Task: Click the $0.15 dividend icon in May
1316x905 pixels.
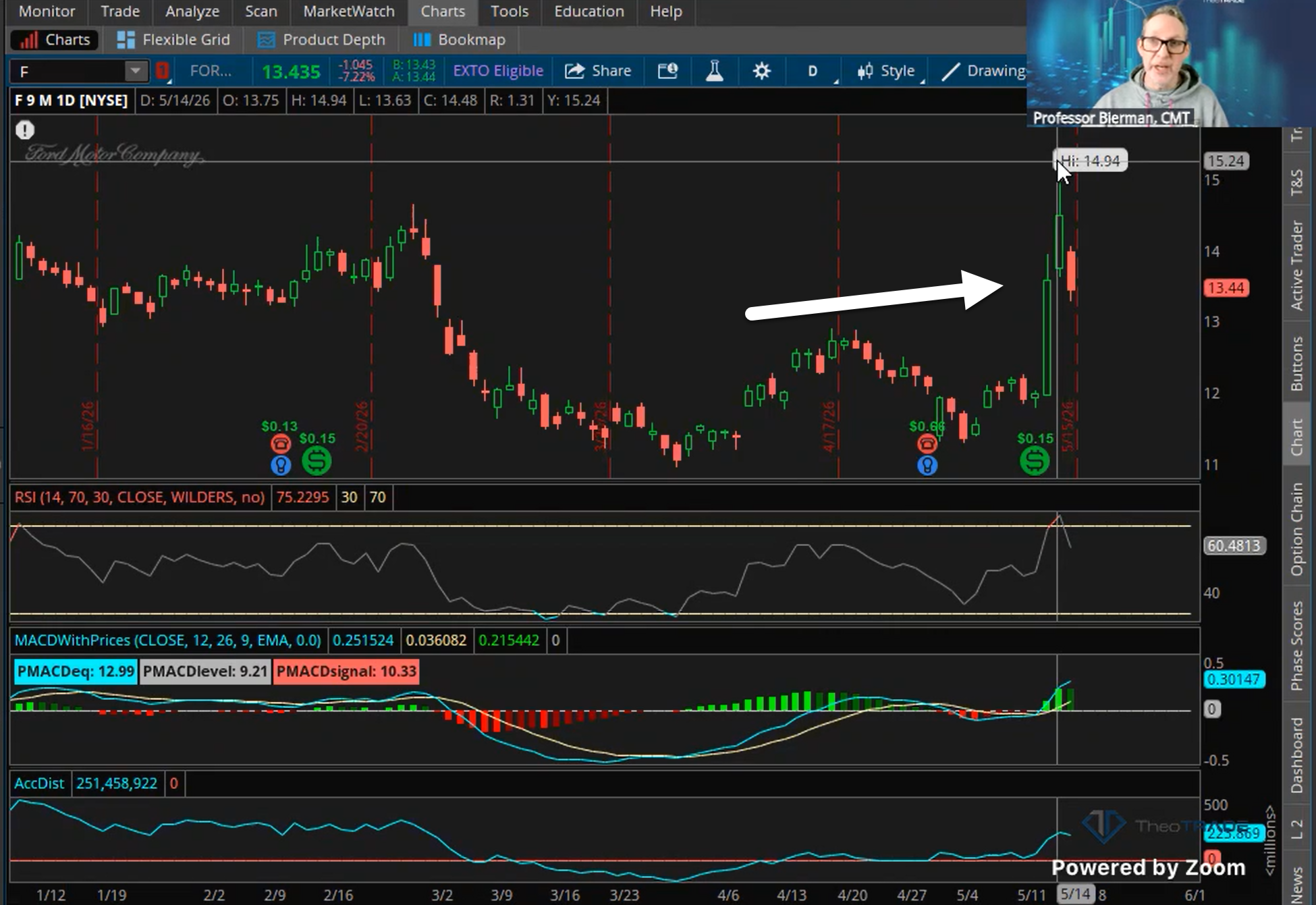Action: 1035,461
